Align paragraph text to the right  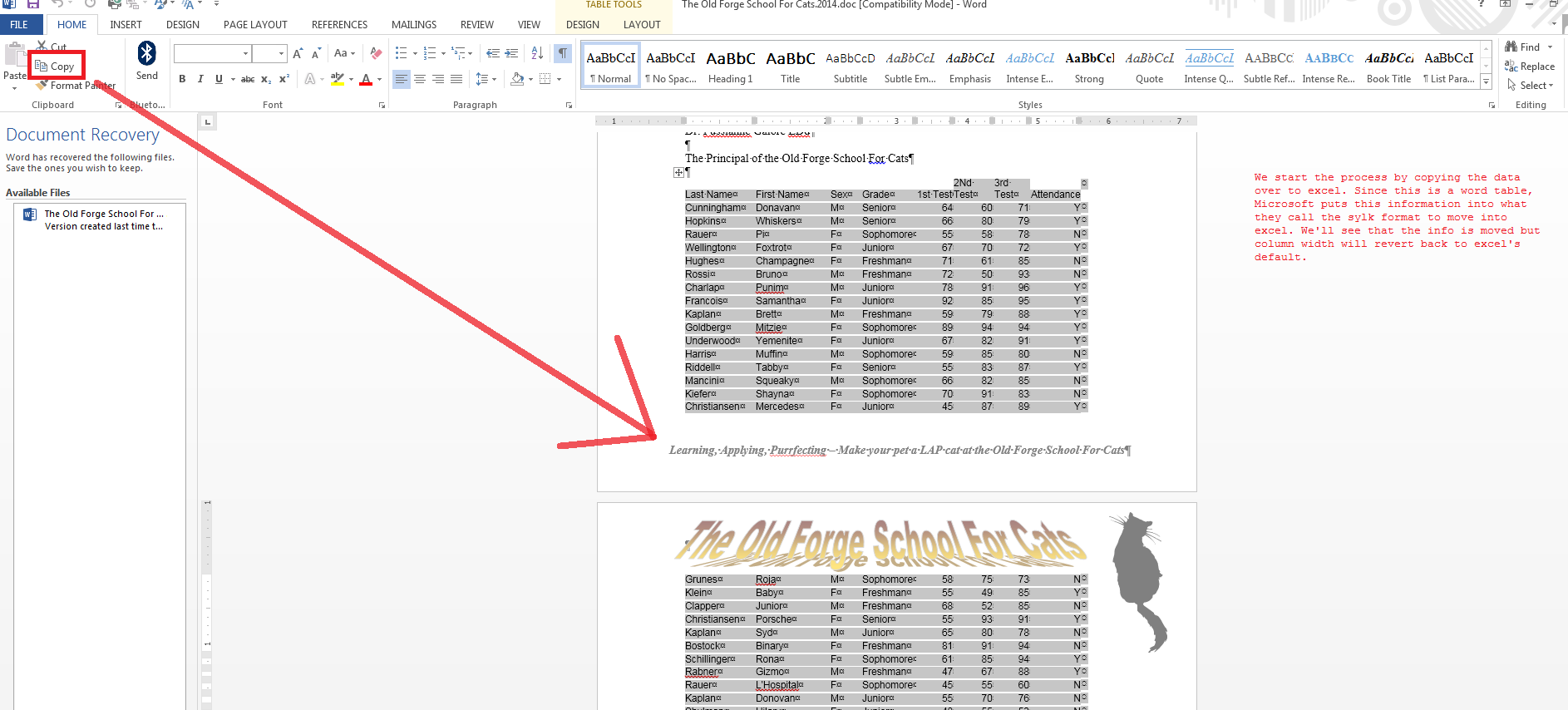click(x=438, y=79)
